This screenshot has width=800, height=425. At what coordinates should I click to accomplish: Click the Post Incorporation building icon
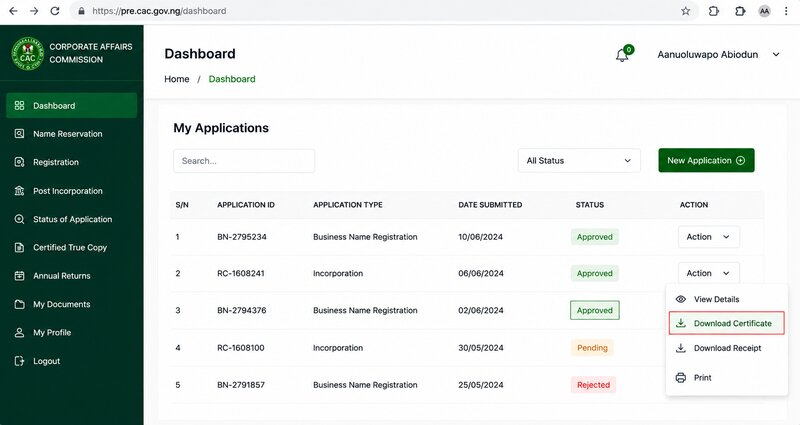19,191
